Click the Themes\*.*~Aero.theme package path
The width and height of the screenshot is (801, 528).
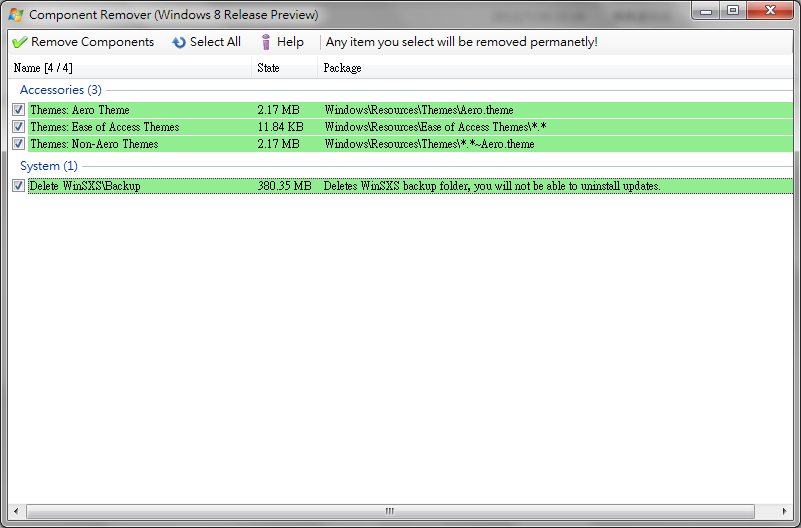429,144
